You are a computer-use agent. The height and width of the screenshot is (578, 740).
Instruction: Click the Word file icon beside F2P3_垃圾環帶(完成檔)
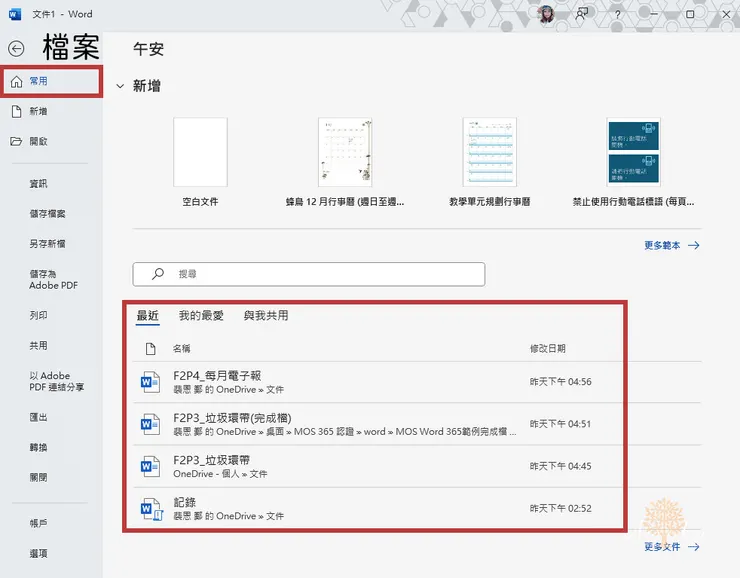(x=150, y=424)
